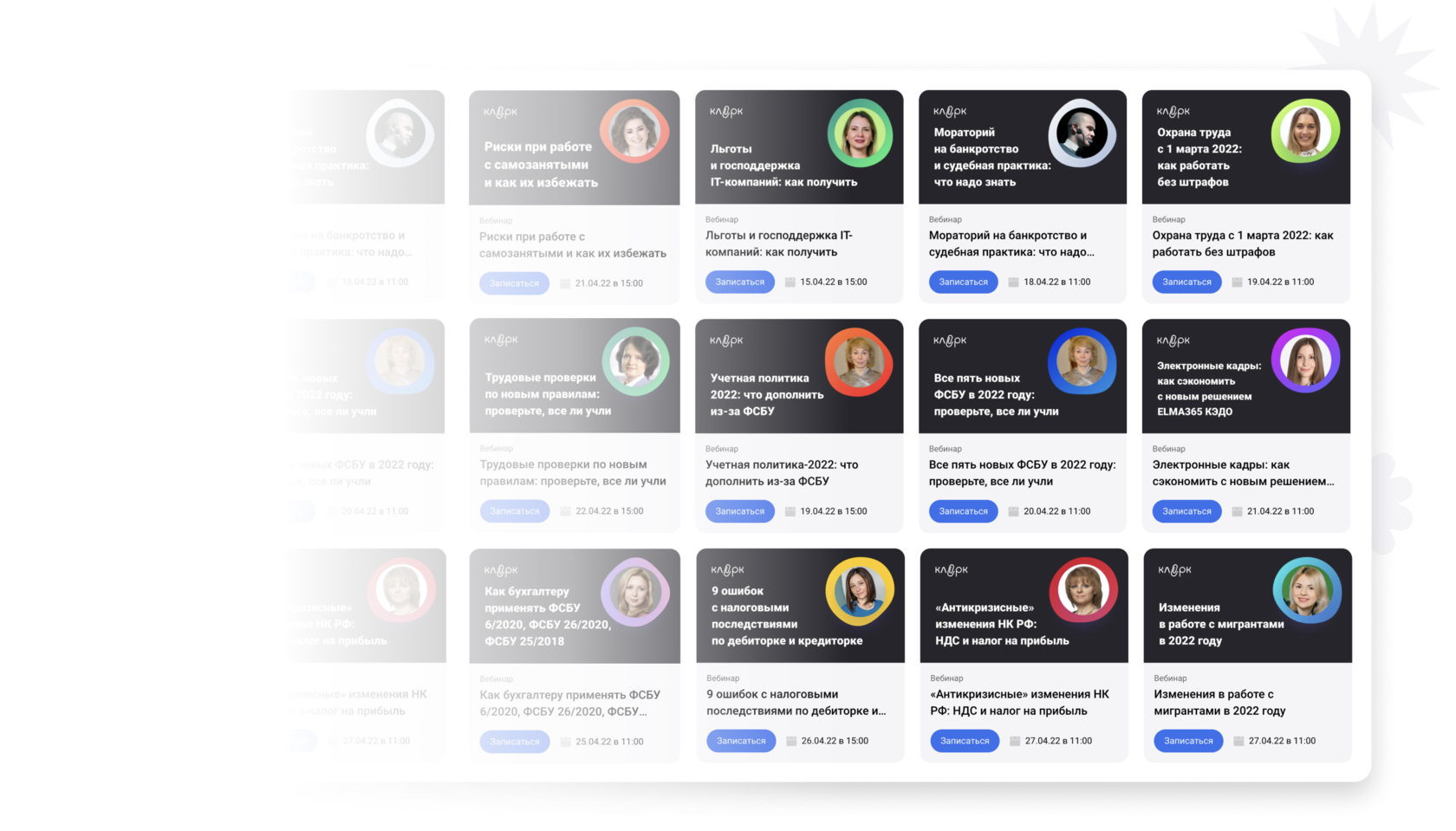The width and height of the screenshot is (1456, 831).
Task: Click the calendar icon beside 18.04.22 в 11:00
Action: point(1013,282)
